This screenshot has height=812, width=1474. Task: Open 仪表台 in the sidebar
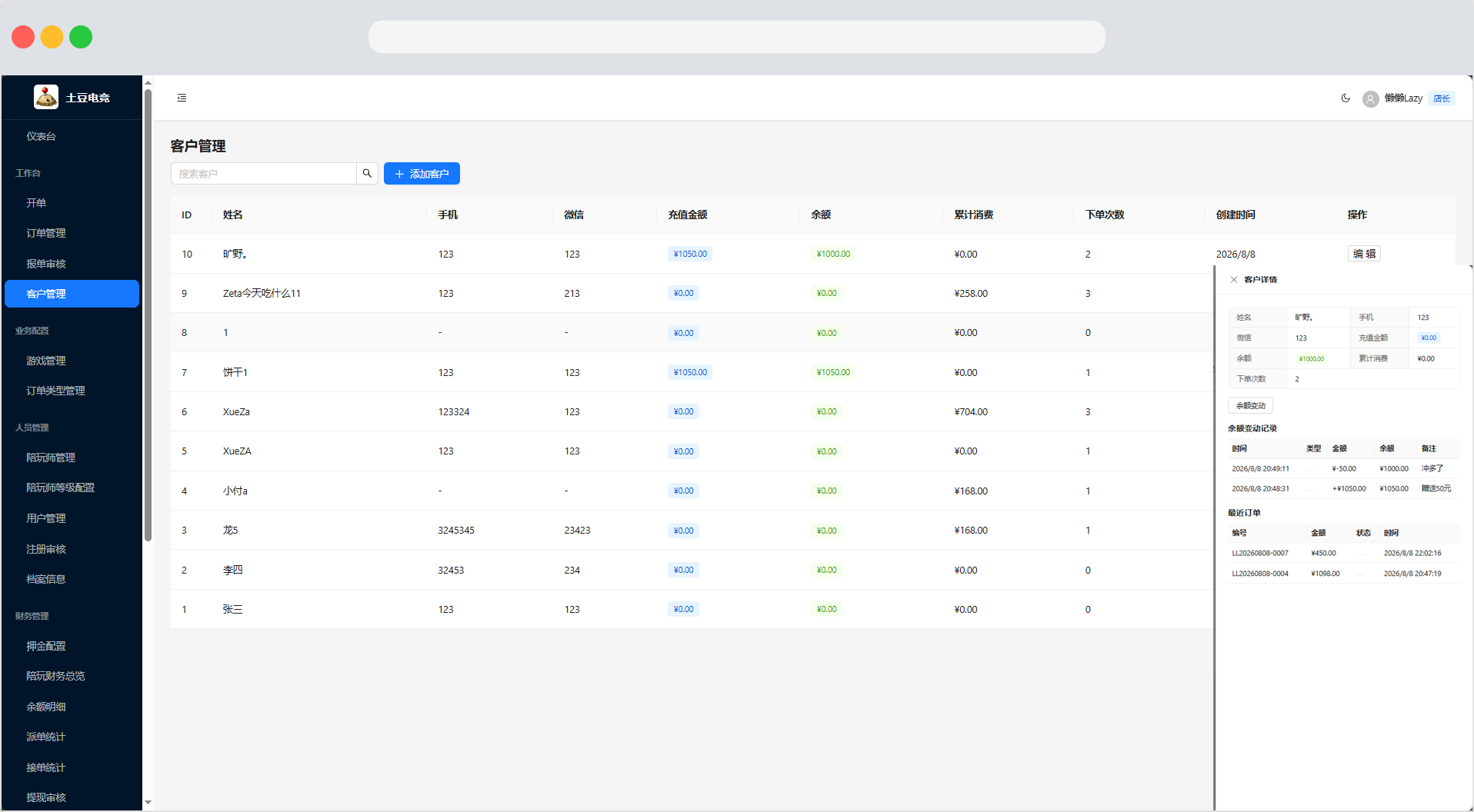[41, 136]
